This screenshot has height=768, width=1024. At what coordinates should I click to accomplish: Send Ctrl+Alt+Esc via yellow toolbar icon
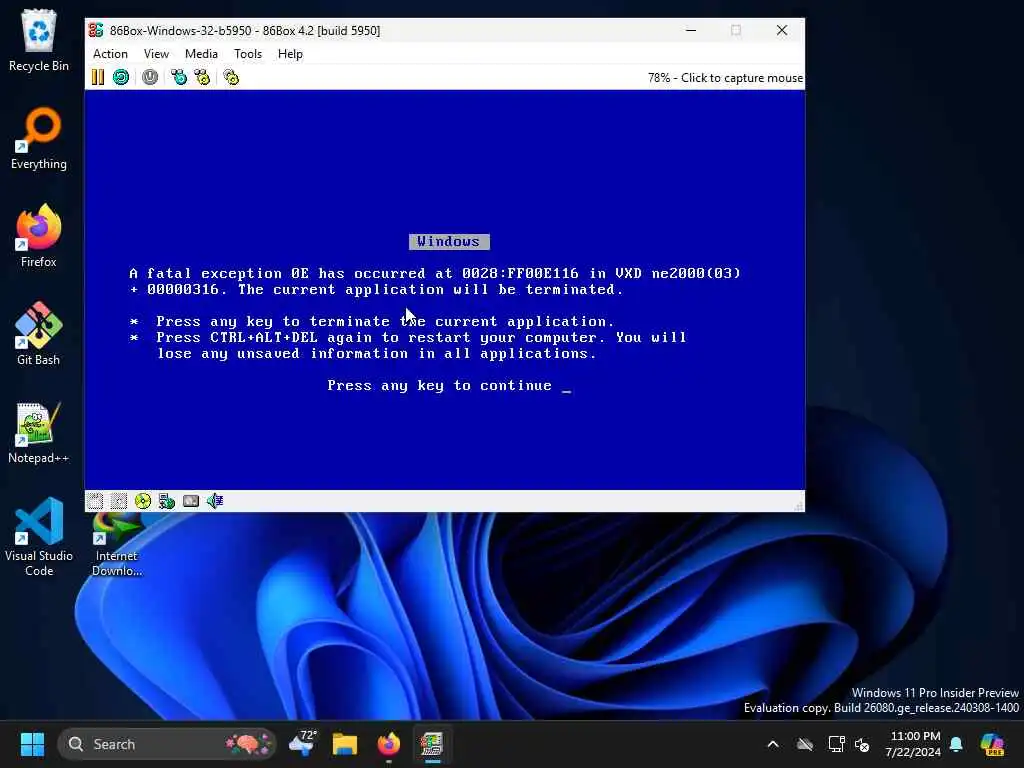tap(202, 77)
